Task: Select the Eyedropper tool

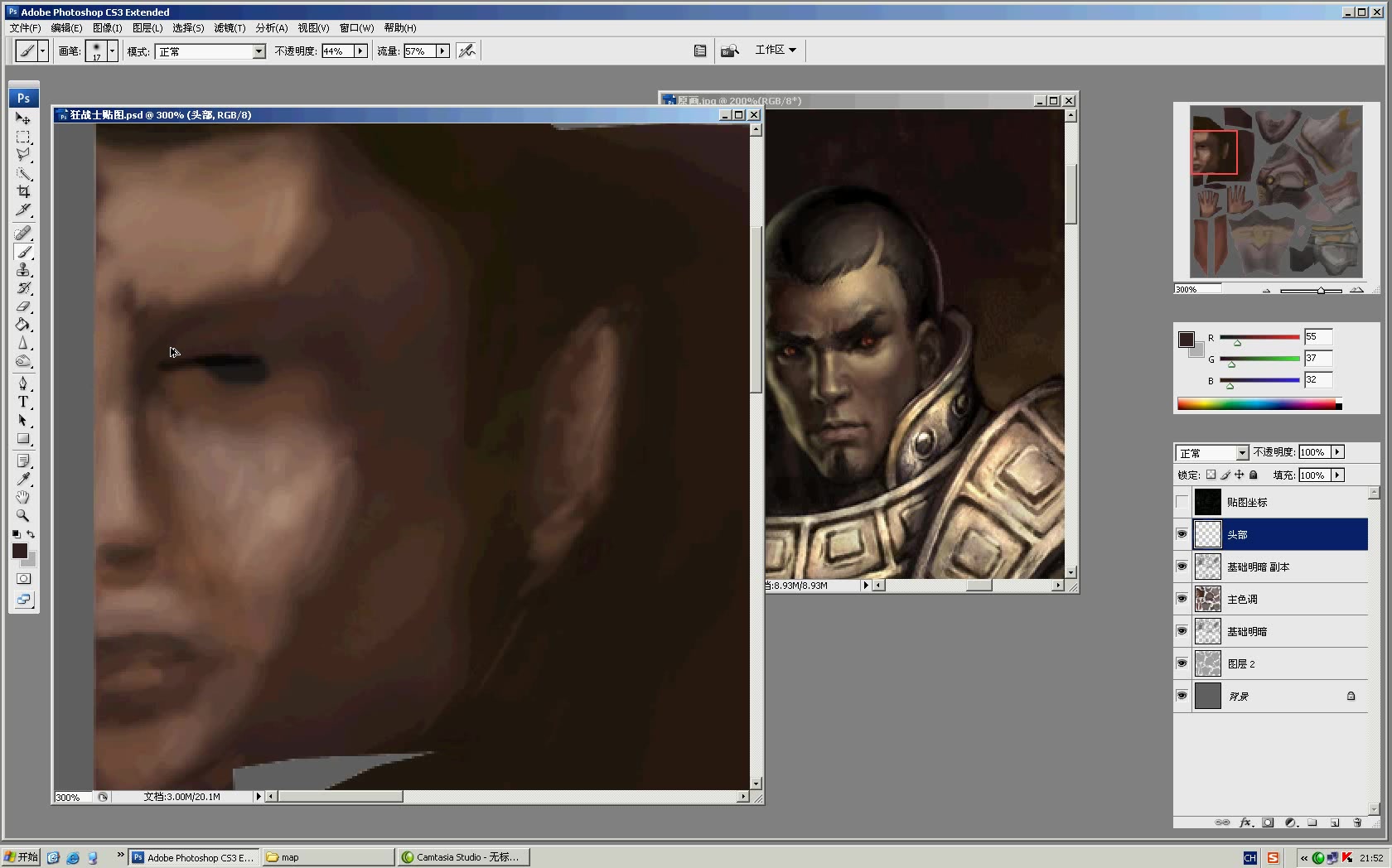Action: (x=23, y=480)
